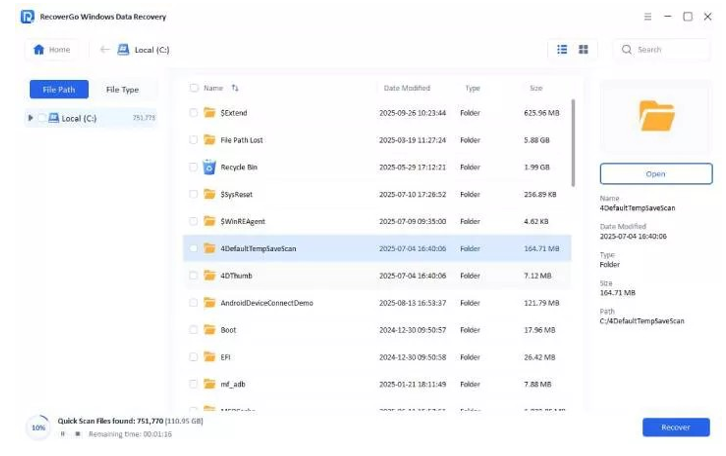Click the 10% scan progress circle
The height and width of the screenshot is (456, 726).
click(x=38, y=427)
